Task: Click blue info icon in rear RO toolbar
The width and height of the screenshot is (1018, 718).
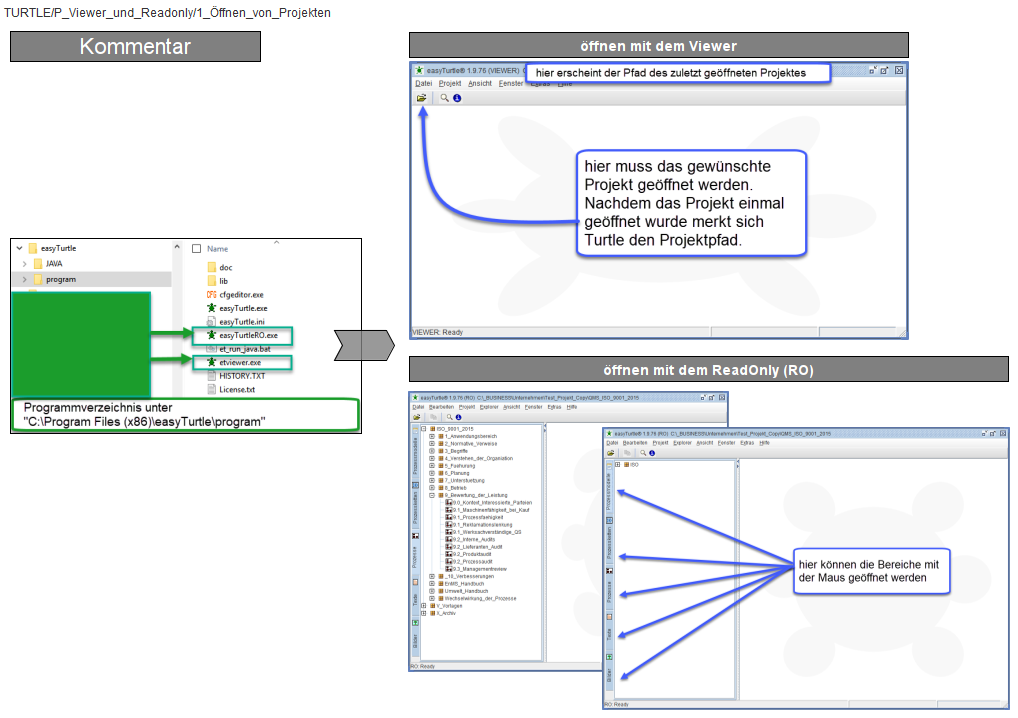Action: tap(458, 417)
